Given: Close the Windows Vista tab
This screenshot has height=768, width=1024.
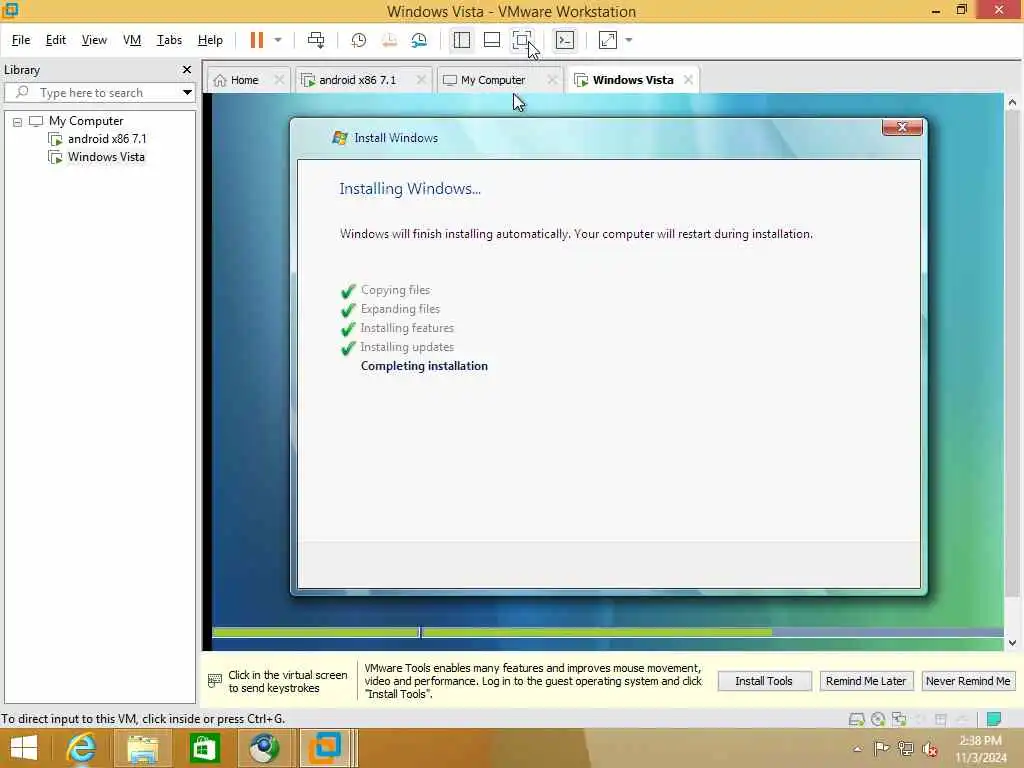Looking at the screenshot, I should [x=688, y=80].
